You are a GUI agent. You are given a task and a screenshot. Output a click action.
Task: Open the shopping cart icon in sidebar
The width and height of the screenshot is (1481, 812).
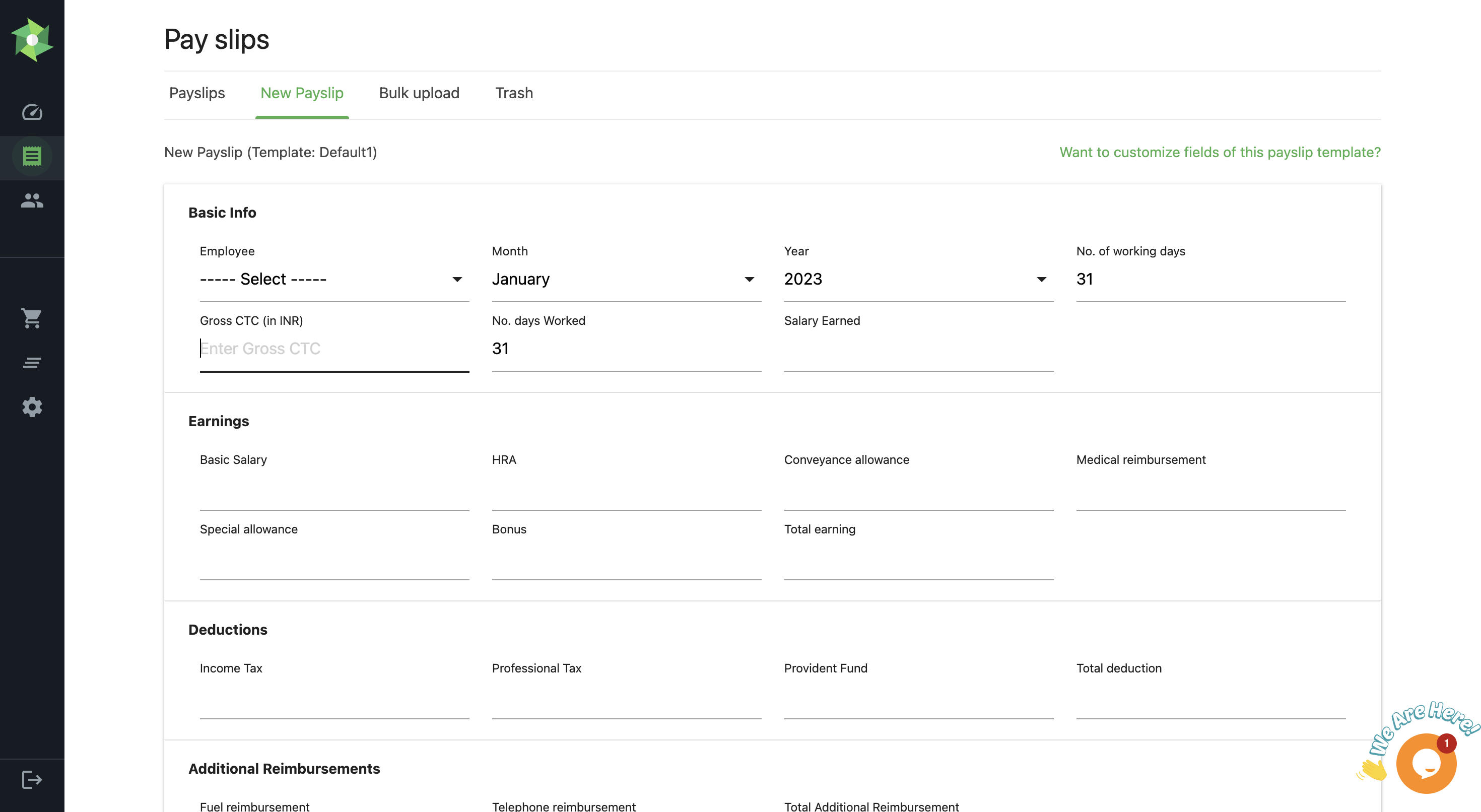pos(32,318)
